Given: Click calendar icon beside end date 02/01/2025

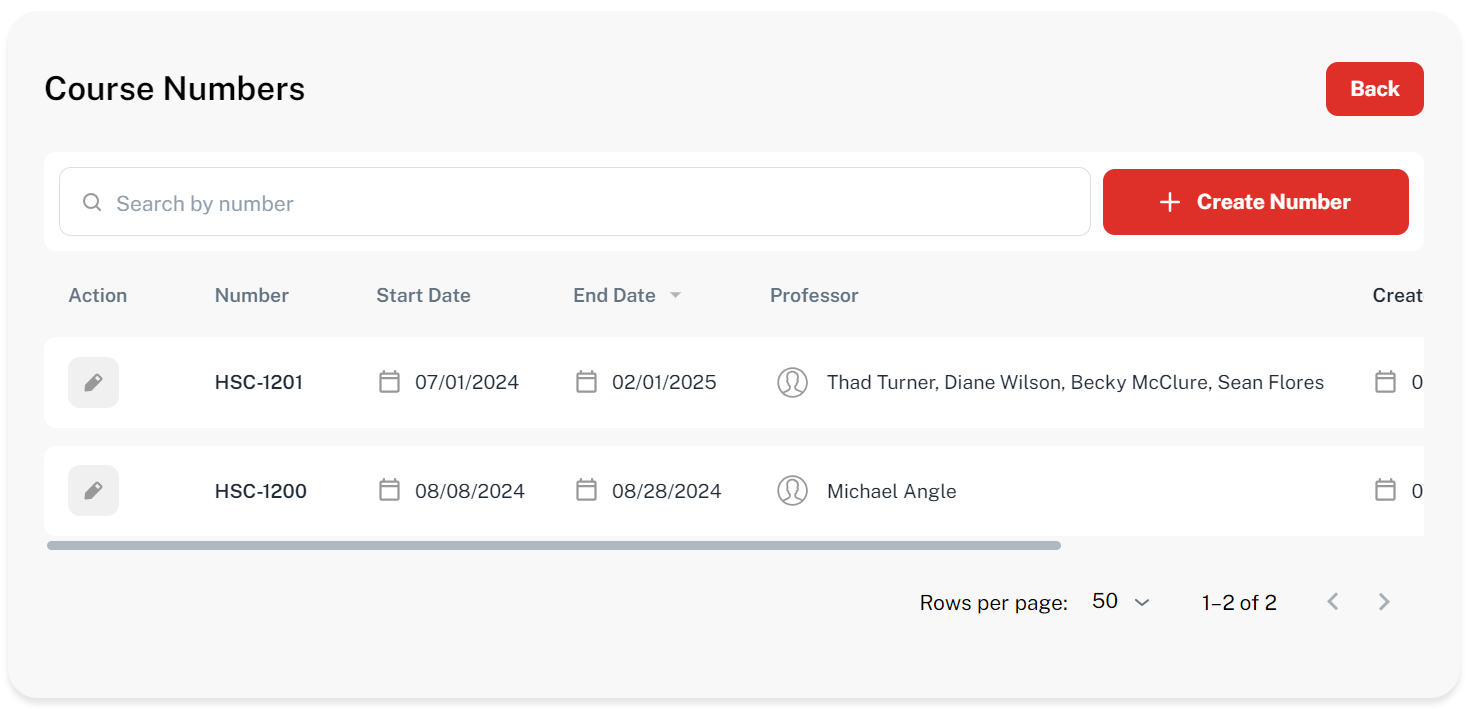Looking at the screenshot, I should pyautogui.click(x=586, y=382).
